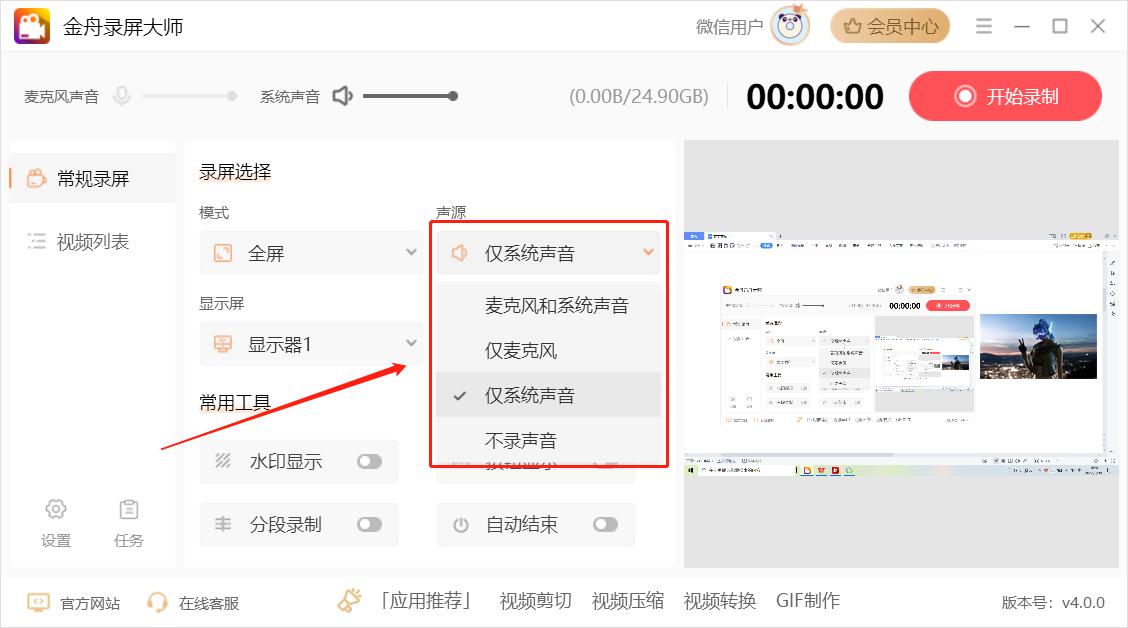The height and width of the screenshot is (628, 1128).
Task: Open the 任务 panel icon
Action: coord(129,509)
